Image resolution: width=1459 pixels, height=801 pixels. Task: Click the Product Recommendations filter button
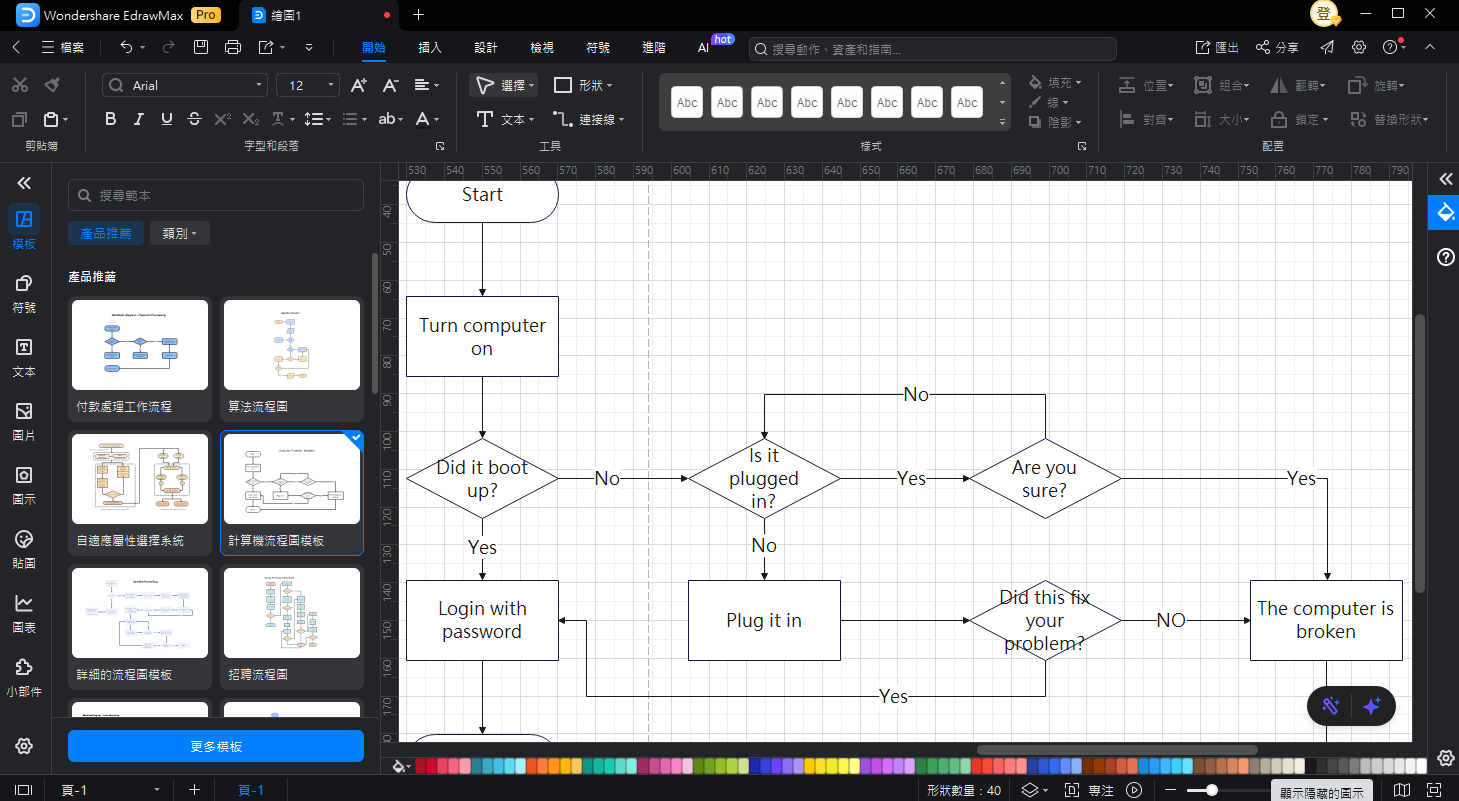[106, 233]
